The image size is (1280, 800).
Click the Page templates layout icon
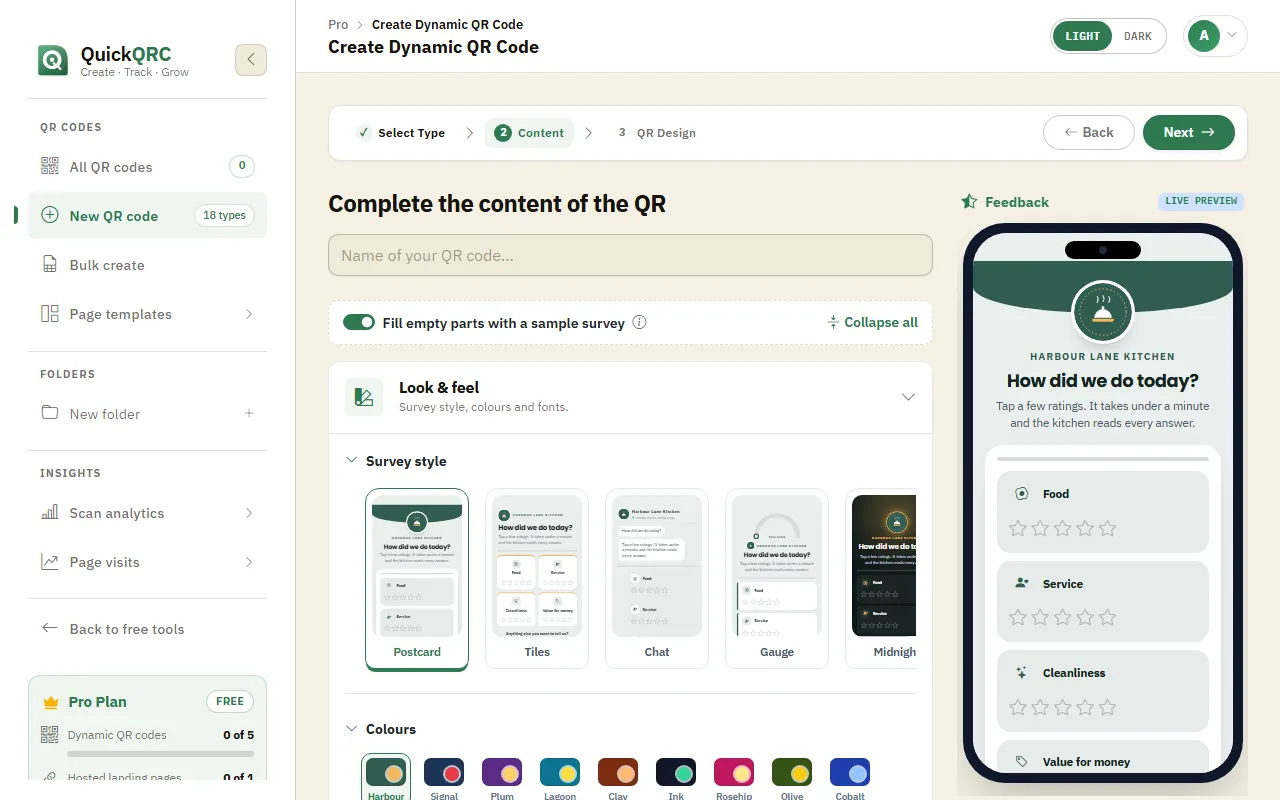point(50,314)
